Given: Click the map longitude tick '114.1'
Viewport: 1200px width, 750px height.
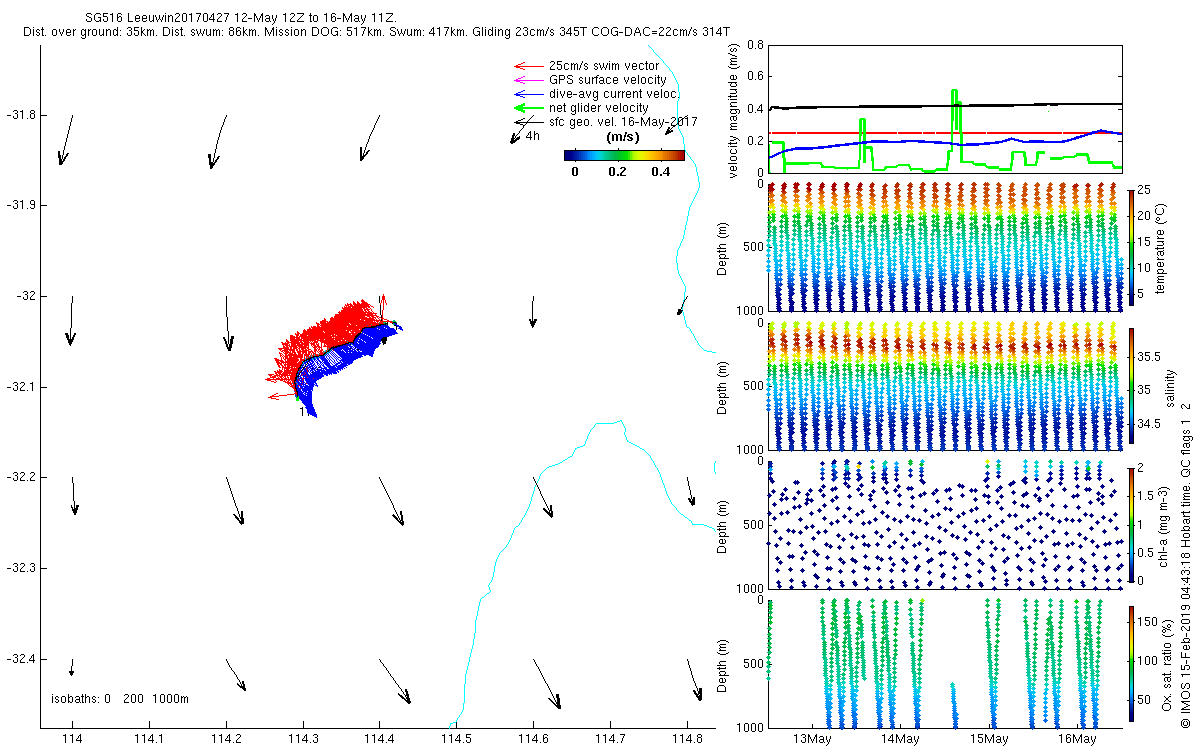Looking at the screenshot, I should 149,738.
